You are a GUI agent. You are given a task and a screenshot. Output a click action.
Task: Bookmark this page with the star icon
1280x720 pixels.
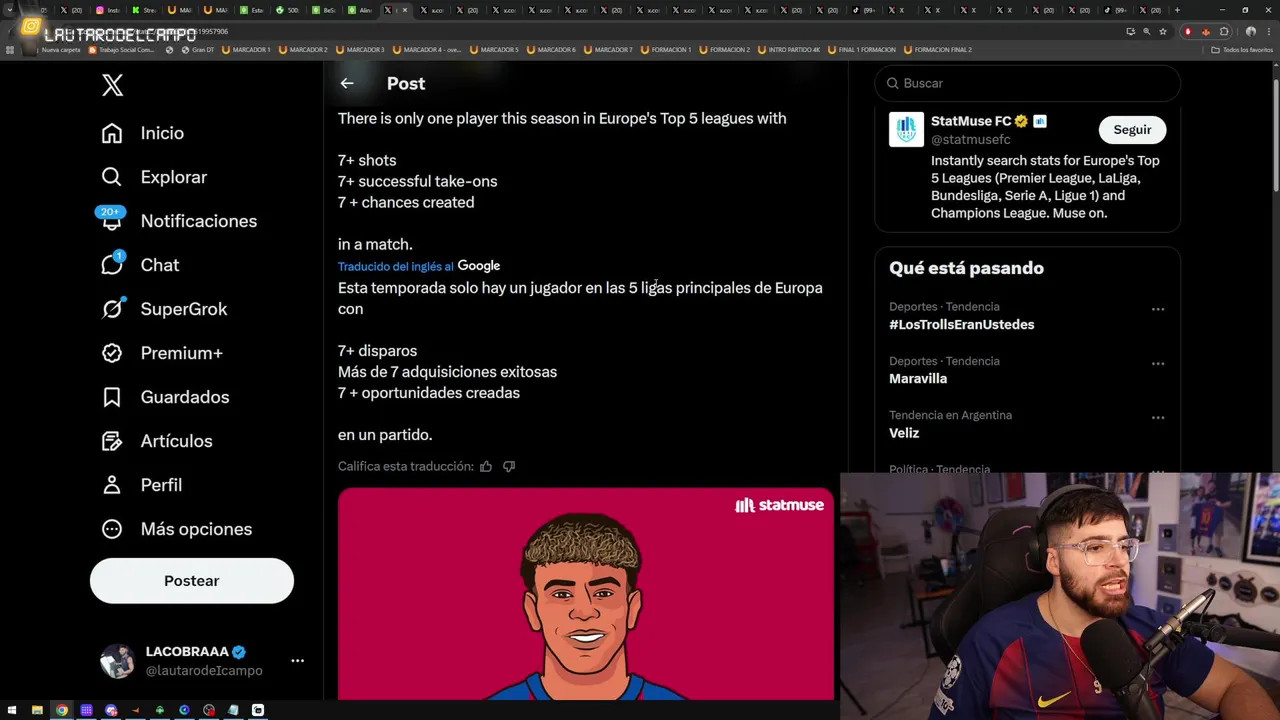pos(1163,31)
